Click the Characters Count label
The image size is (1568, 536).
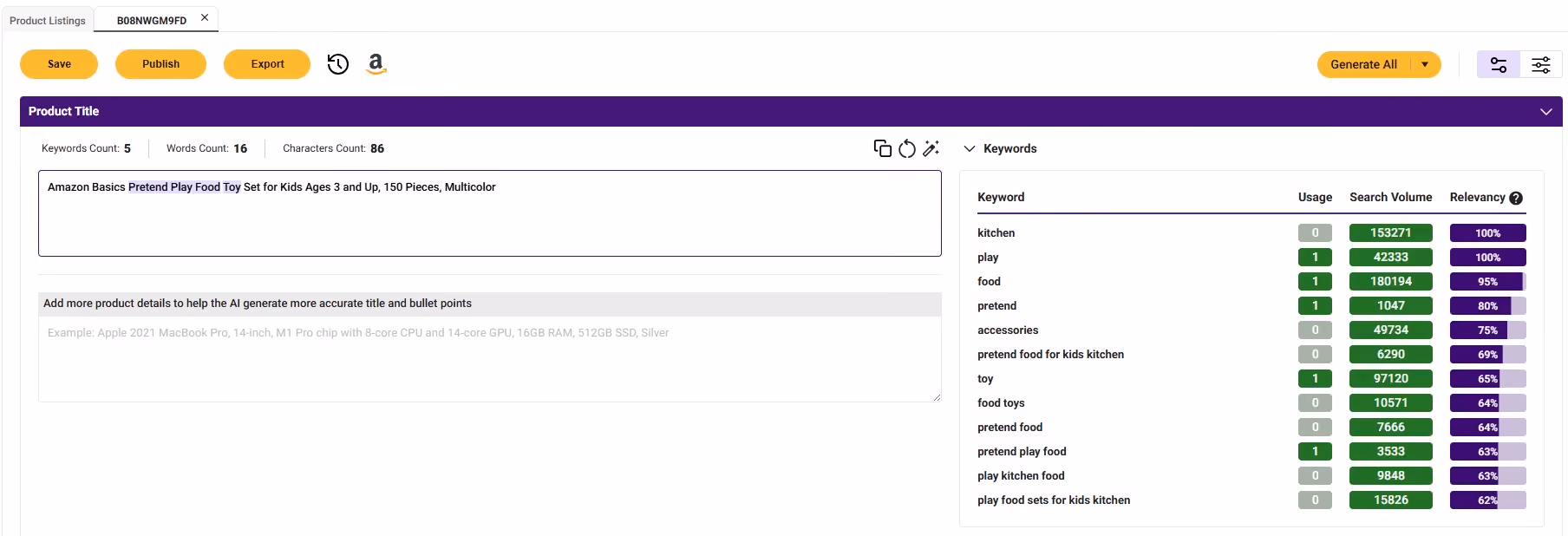(x=324, y=148)
